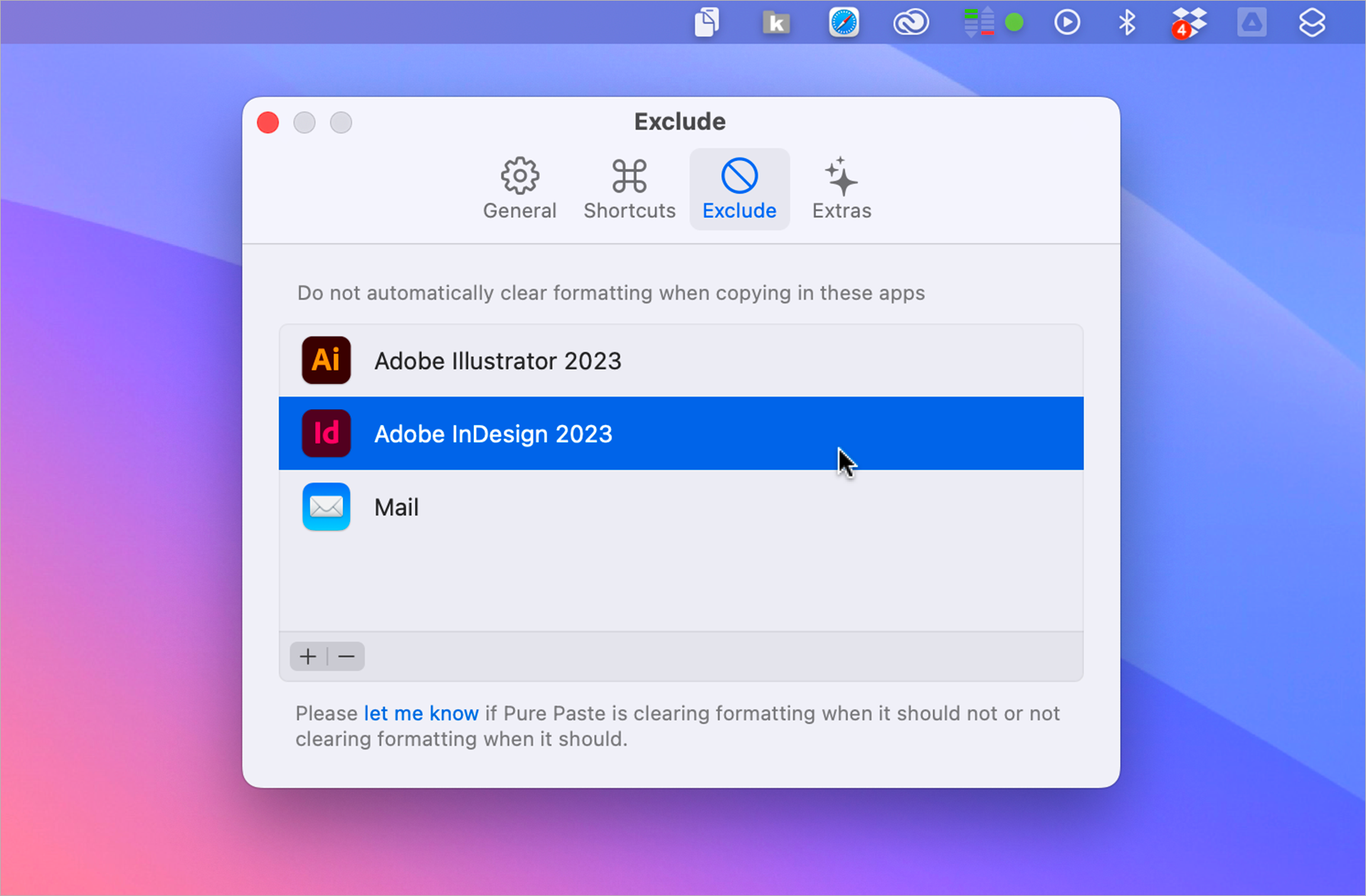Screen dimensions: 1366x896
Task: Select Adobe Illustrator 2023 in the list
Action: tap(498, 361)
